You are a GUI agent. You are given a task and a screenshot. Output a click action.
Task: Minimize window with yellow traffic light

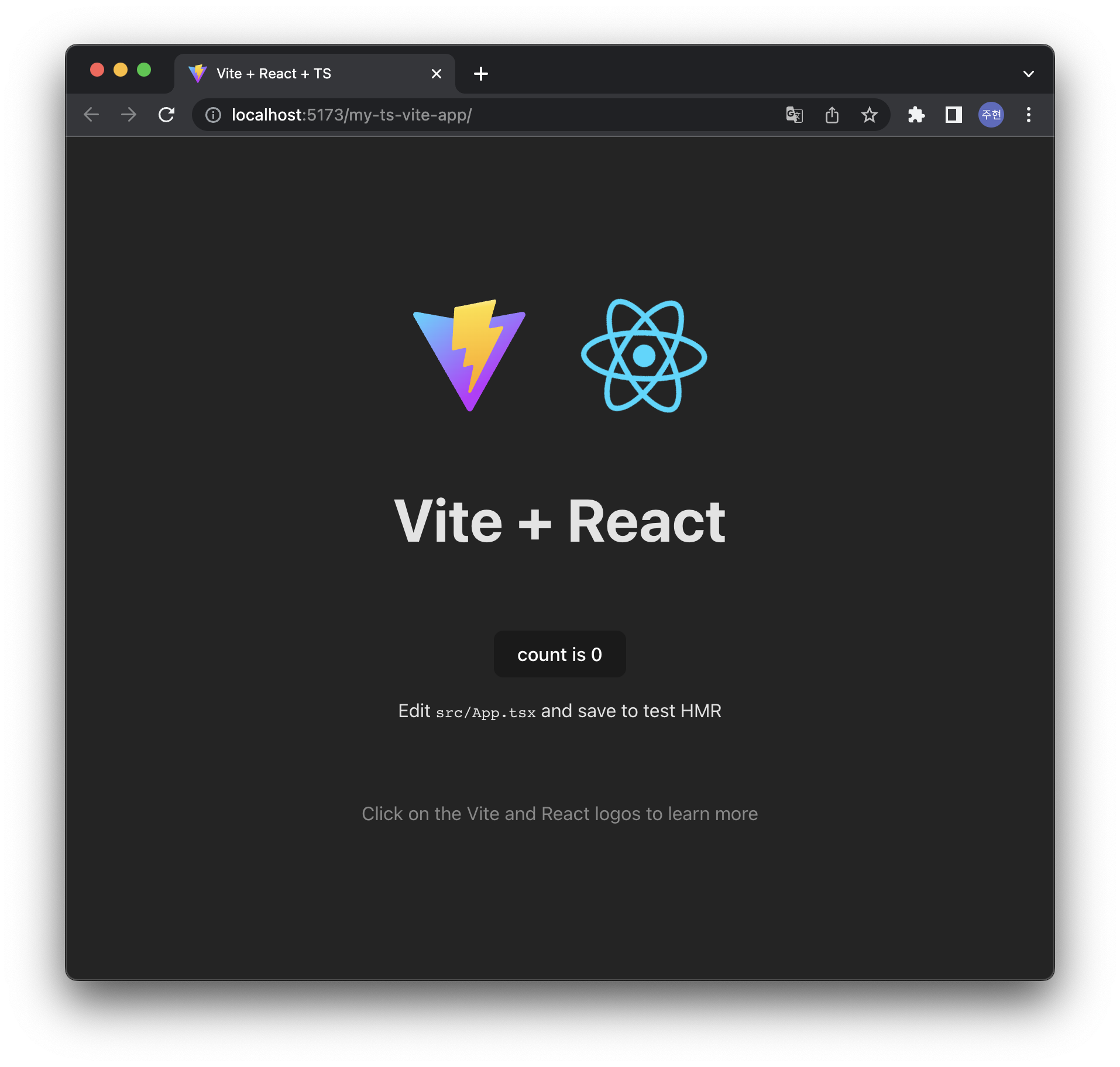[121, 70]
